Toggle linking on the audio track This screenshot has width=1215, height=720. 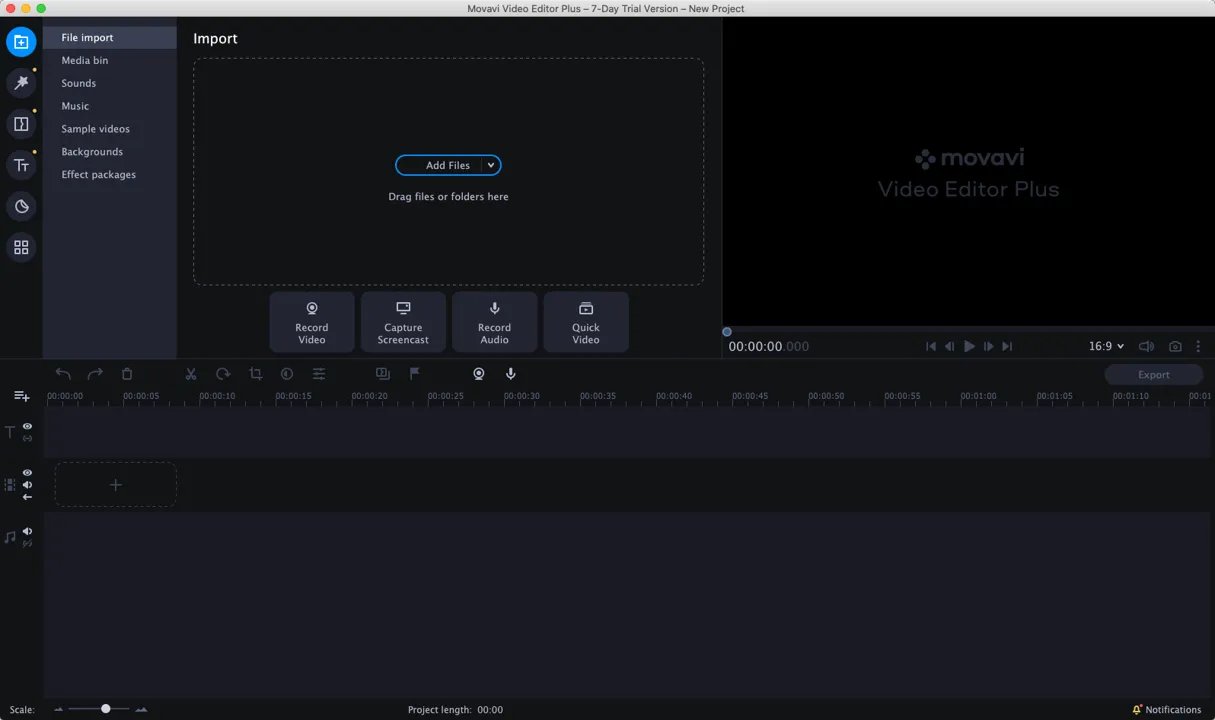(27, 544)
